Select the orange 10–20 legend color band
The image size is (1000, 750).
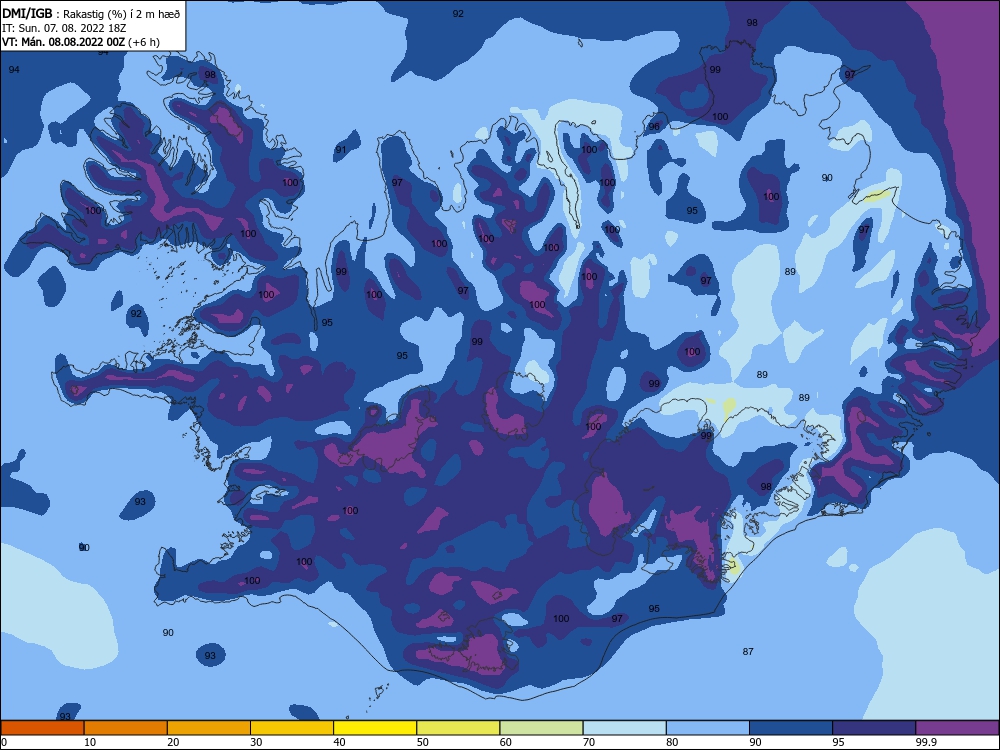point(126,728)
